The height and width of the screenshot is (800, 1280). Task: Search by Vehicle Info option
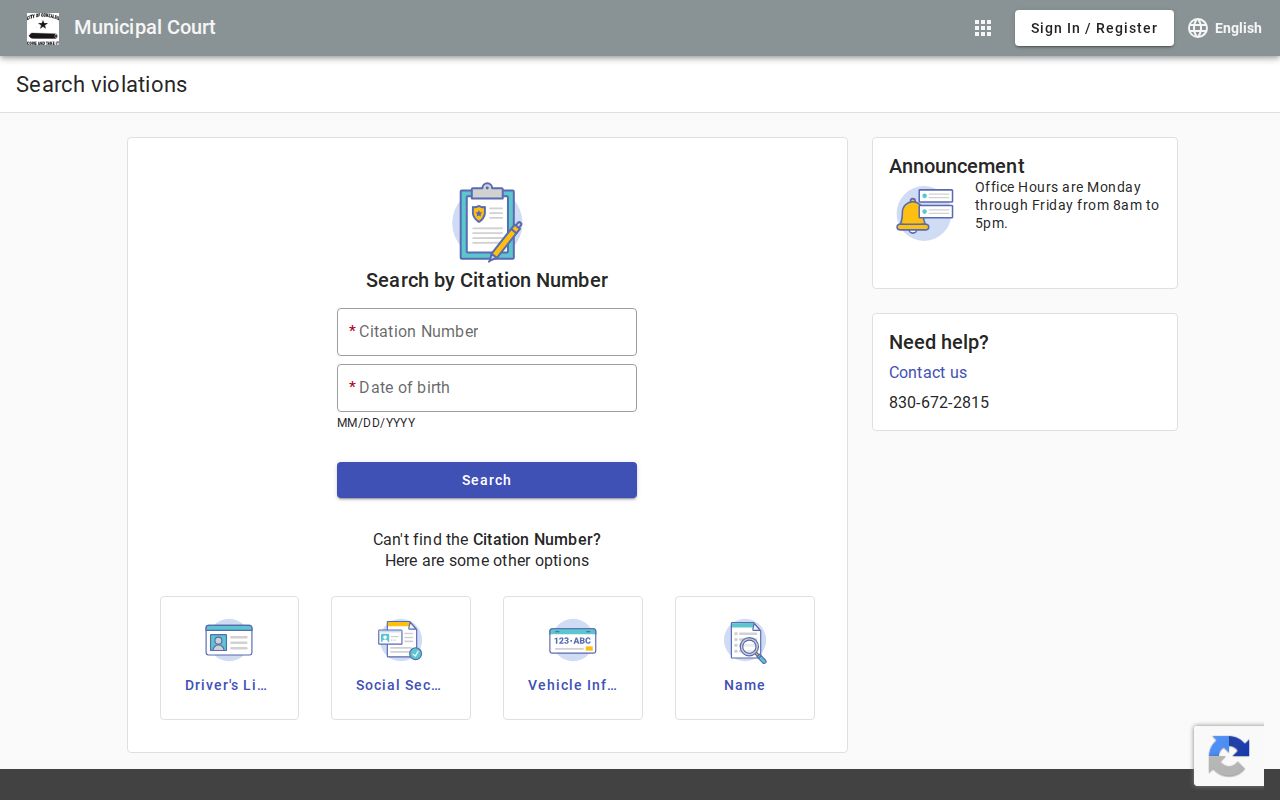click(x=573, y=658)
